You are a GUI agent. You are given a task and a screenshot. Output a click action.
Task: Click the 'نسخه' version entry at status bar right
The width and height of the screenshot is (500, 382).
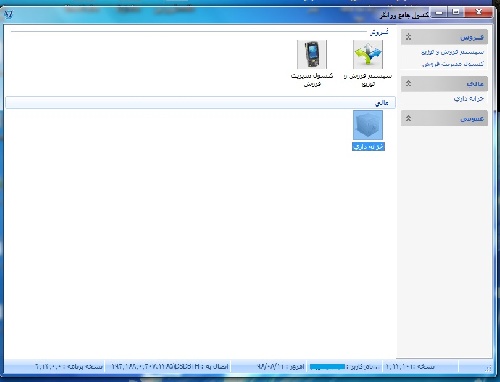(x=410, y=367)
